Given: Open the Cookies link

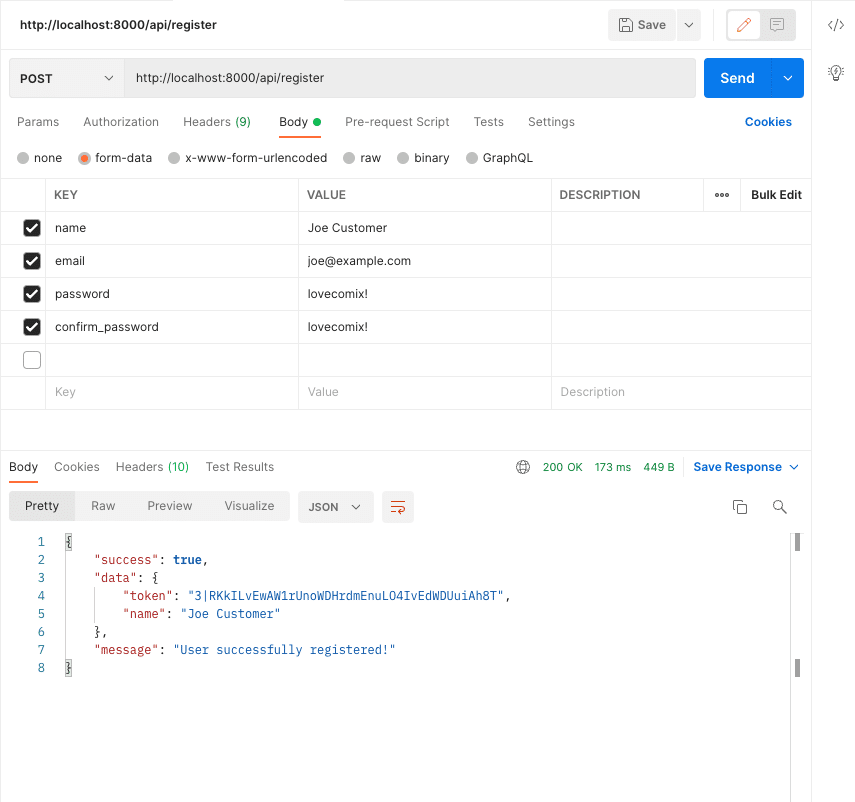Looking at the screenshot, I should [x=768, y=122].
